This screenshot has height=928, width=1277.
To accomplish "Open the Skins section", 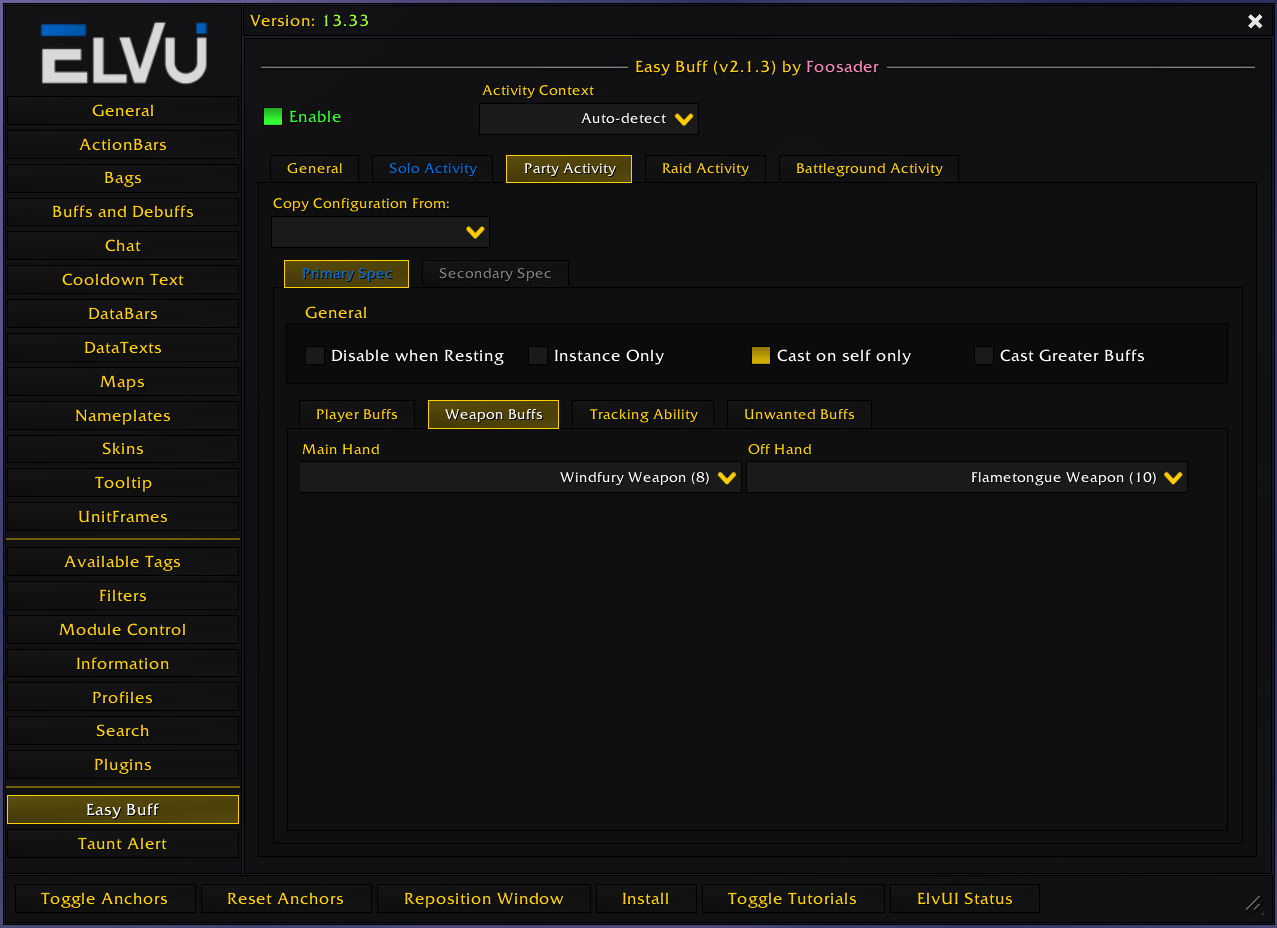I will tap(123, 449).
